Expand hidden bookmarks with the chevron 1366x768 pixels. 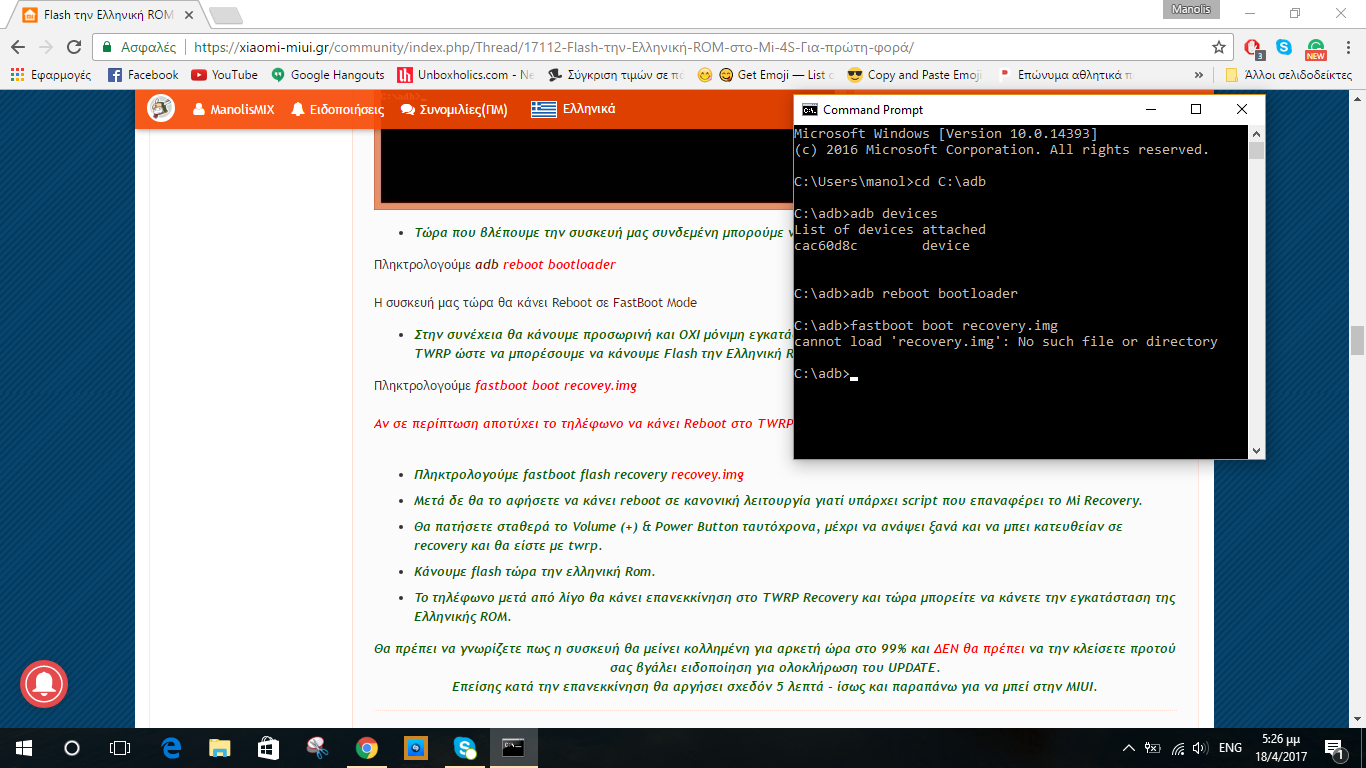click(x=1199, y=75)
